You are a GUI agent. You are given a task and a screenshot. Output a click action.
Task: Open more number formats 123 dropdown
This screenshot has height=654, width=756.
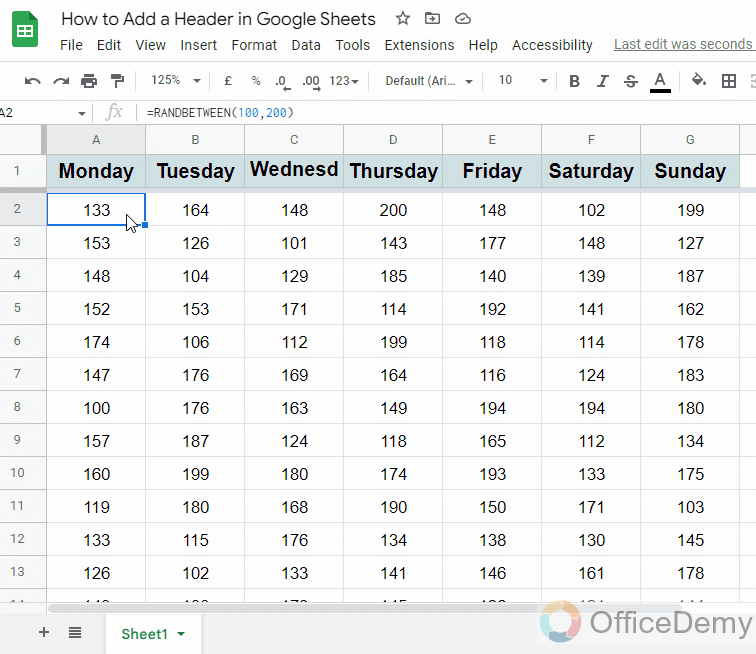coord(344,81)
